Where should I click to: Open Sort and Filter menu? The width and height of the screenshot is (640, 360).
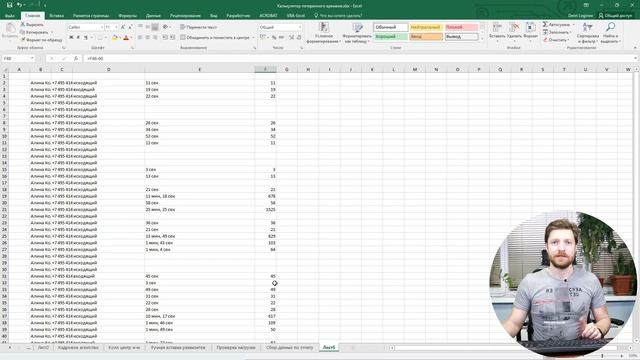(x=588, y=33)
